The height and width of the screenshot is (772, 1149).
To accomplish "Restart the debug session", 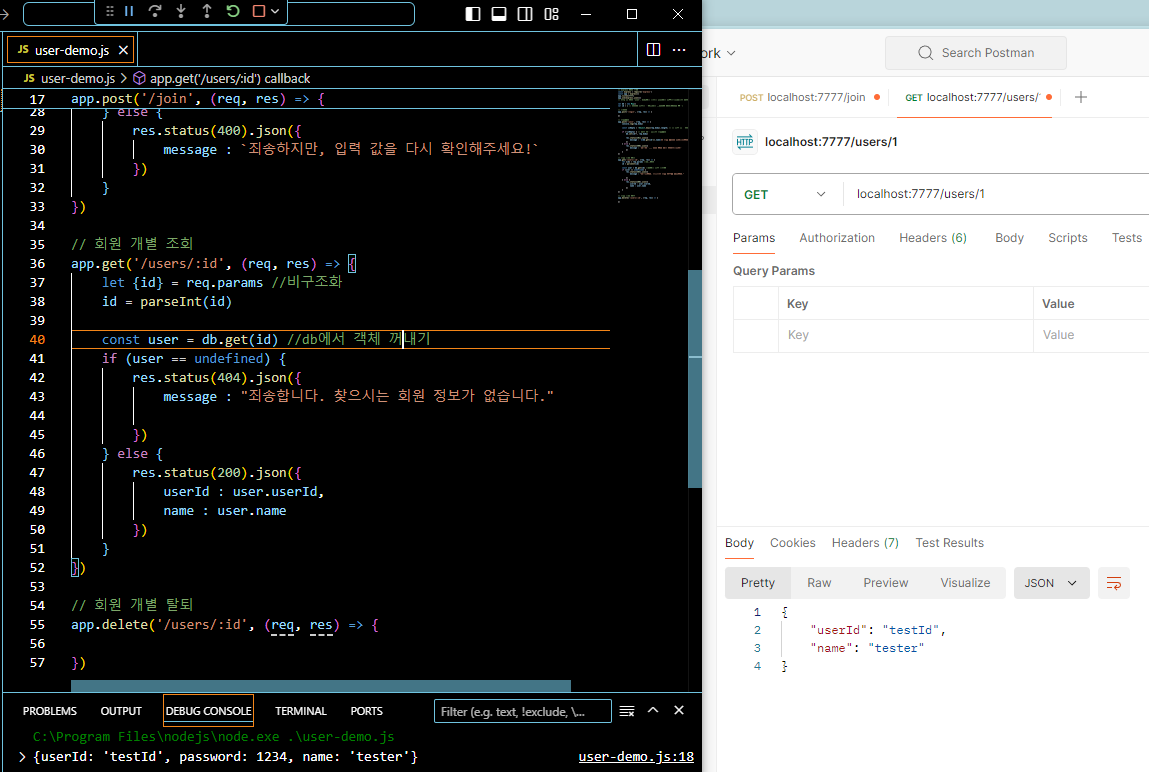I will pyautogui.click(x=233, y=11).
